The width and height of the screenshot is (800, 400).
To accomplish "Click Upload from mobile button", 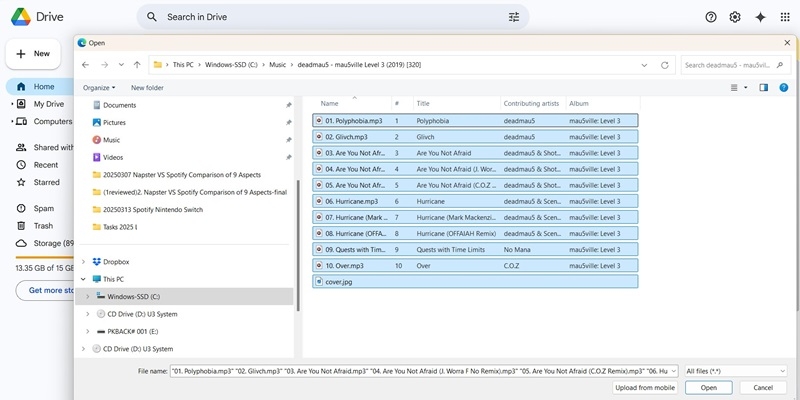I will [x=645, y=388].
